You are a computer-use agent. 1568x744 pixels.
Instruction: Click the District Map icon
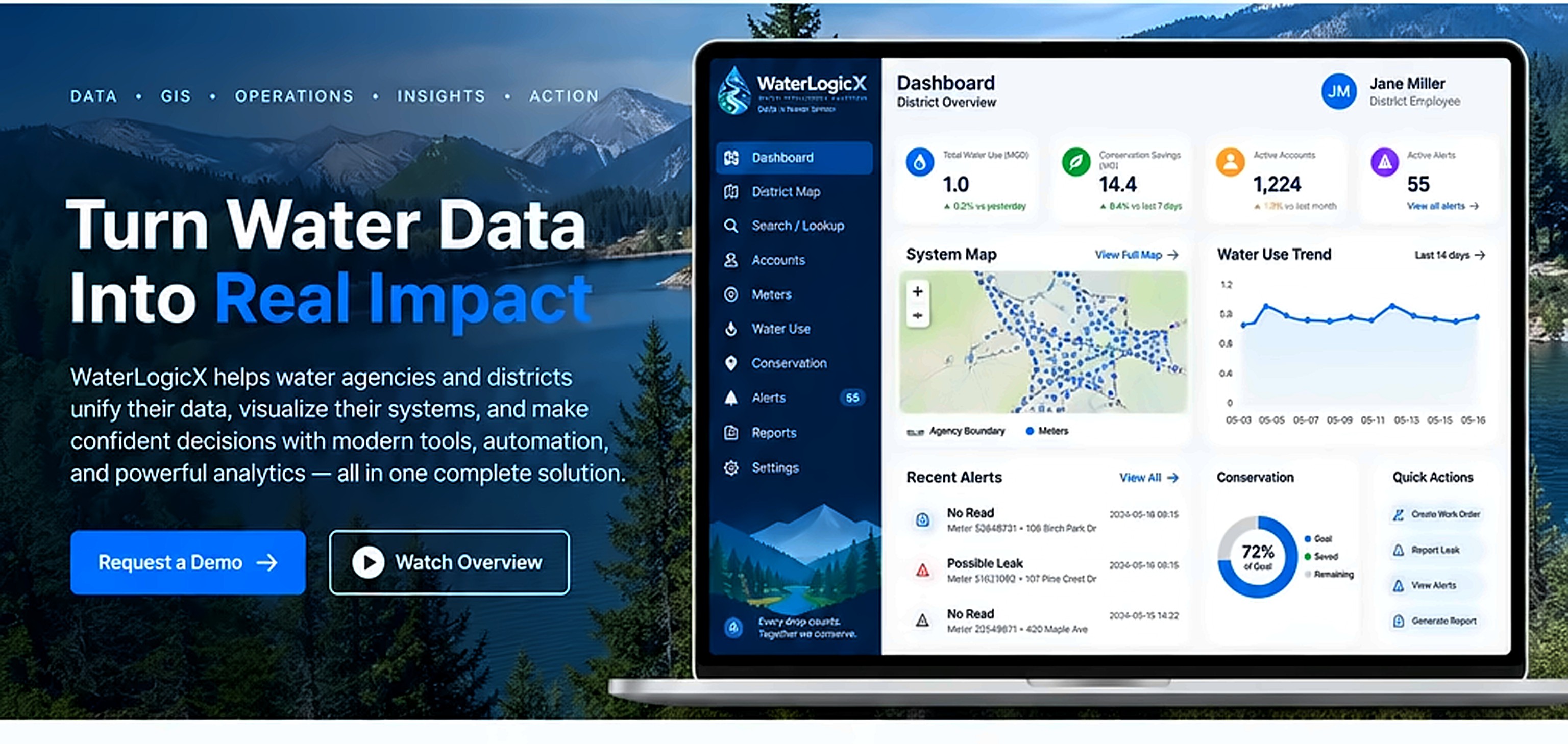pyautogui.click(x=731, y=192)
